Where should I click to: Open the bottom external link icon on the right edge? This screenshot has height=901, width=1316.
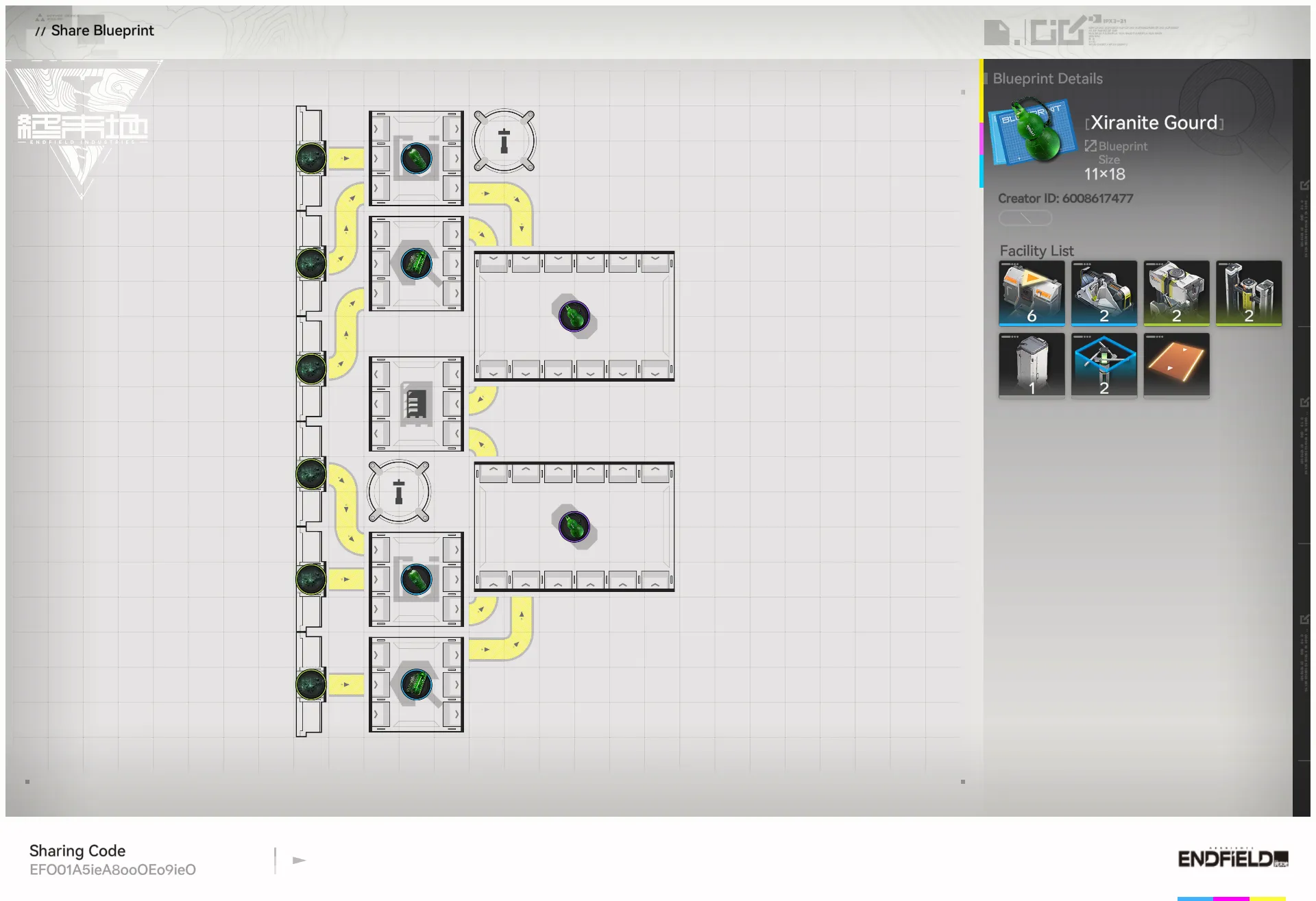[1304, 619]
